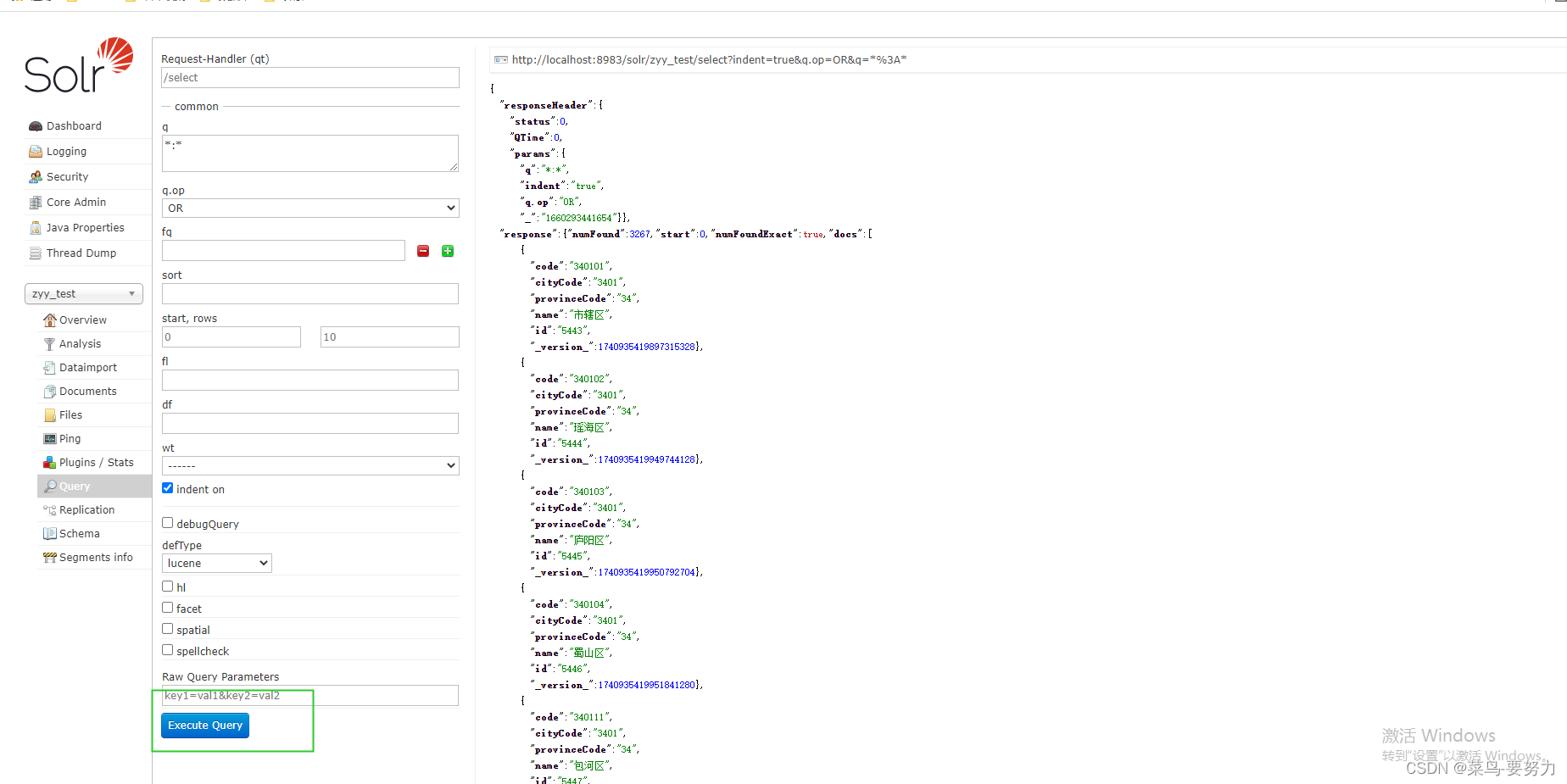Click the Segments info icon
Image resolution: width=1567 pixels, height=784 pixels.
tap(50, 558)
